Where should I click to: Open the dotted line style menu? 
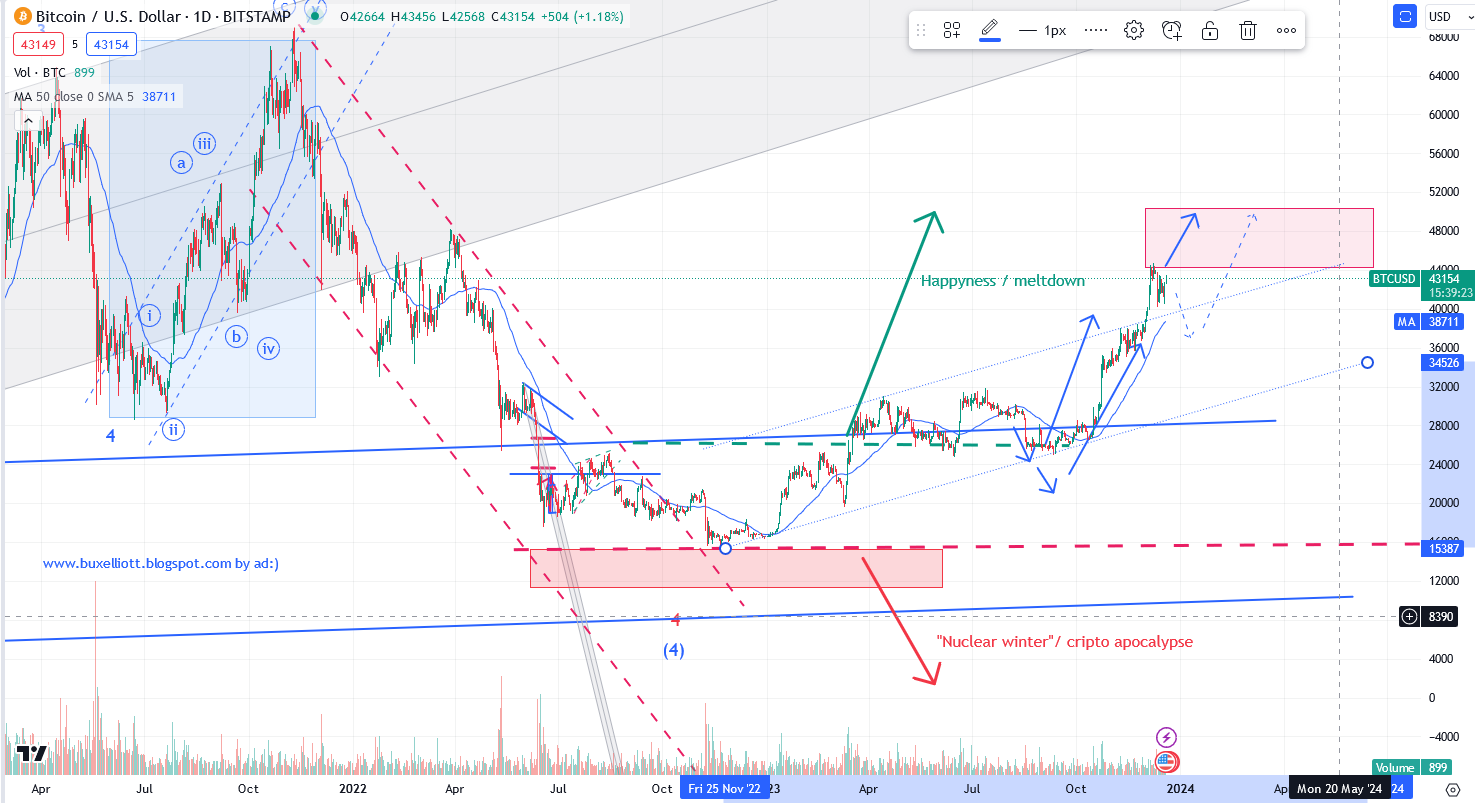(1096, 30)
